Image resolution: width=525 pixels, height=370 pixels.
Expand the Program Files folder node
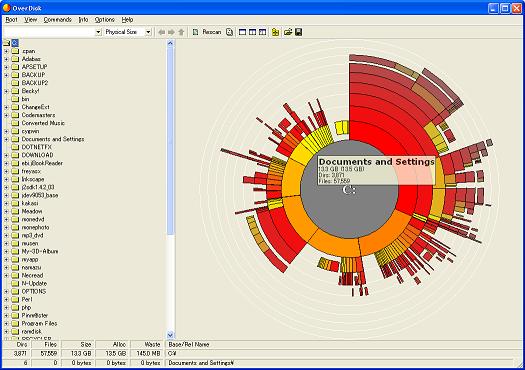[x=6, y=324]
